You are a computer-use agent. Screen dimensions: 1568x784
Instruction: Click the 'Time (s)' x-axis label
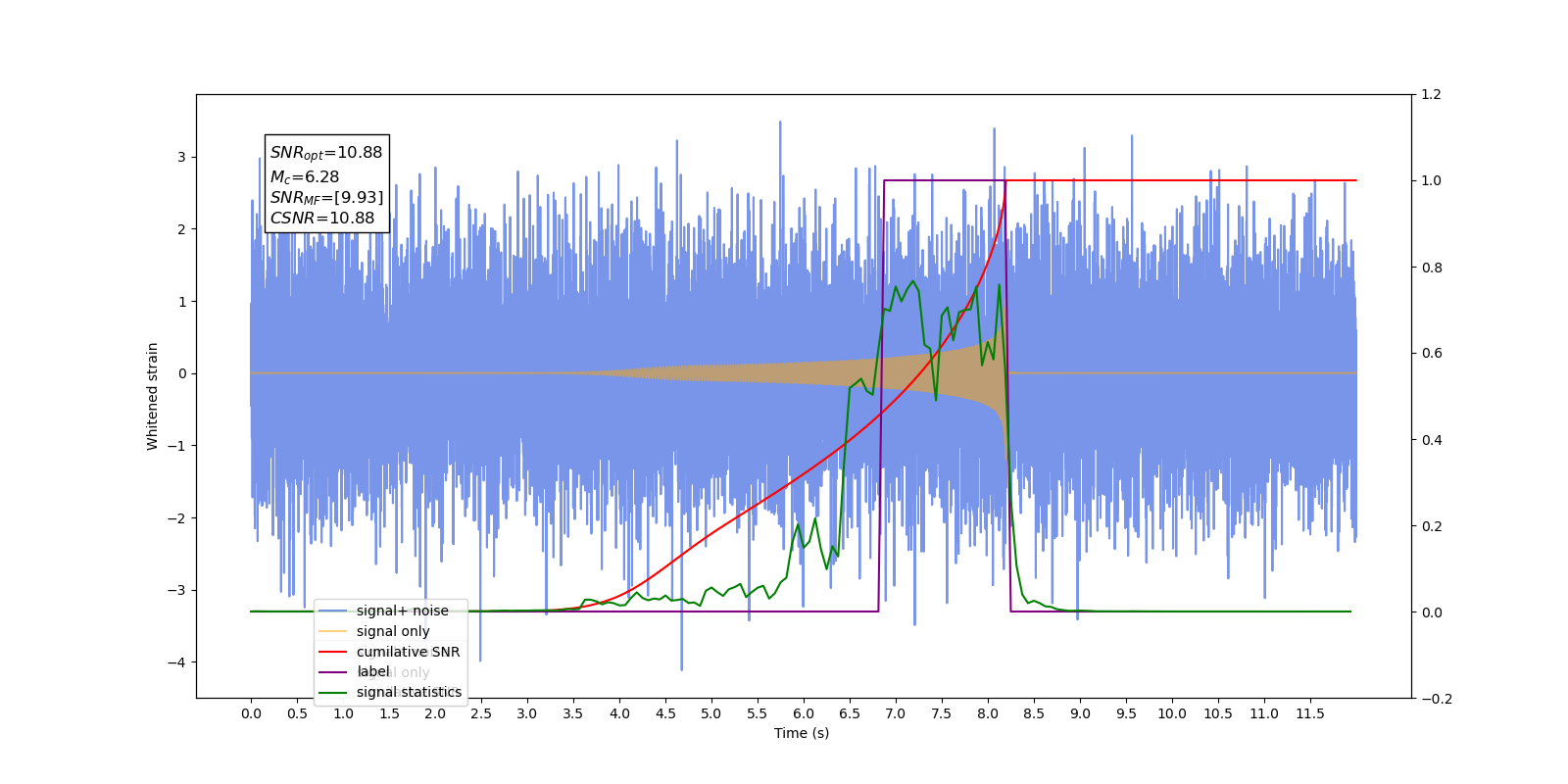[x=802, y=733]
